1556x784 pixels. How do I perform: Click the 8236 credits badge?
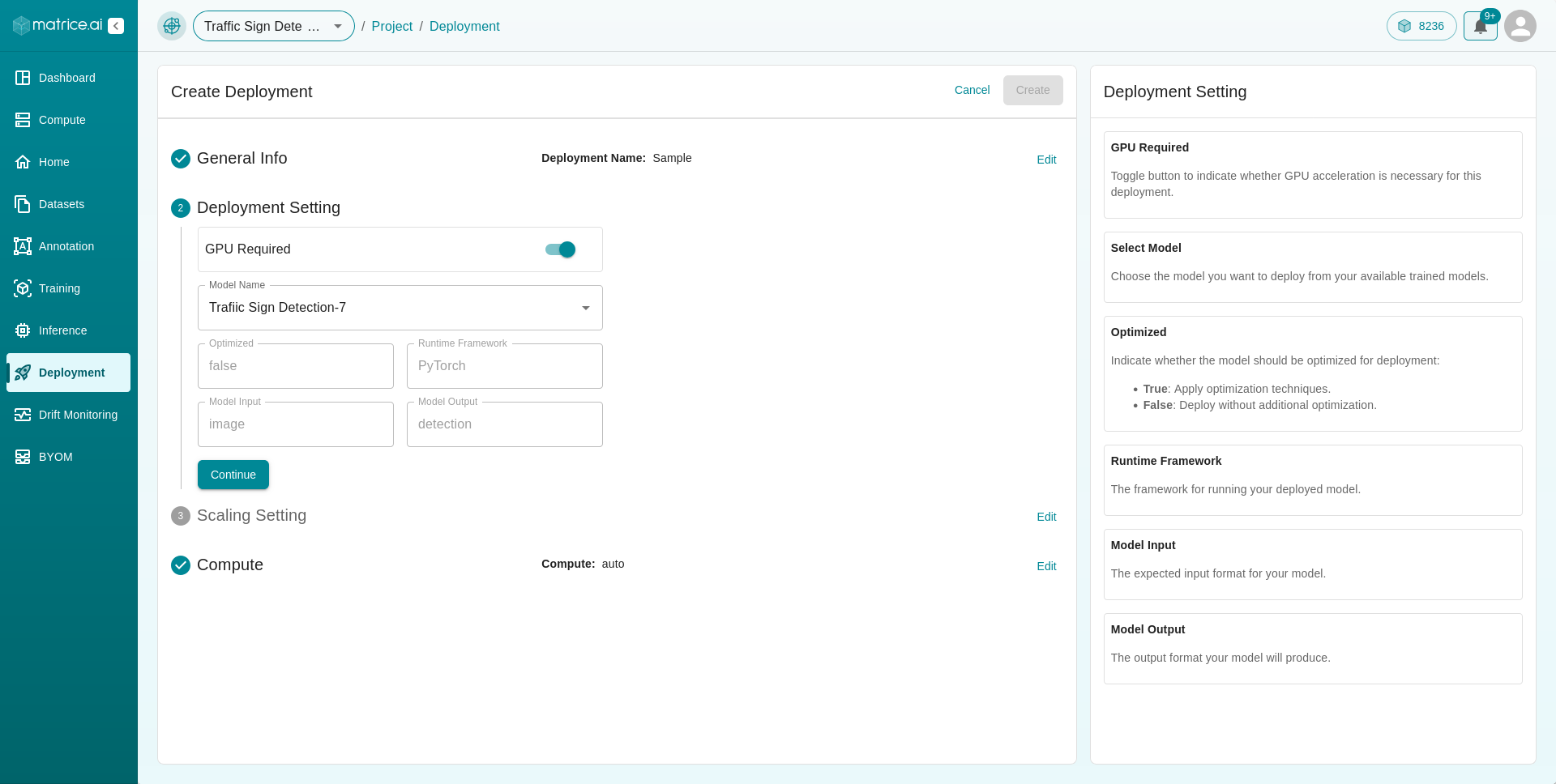point(1421,26)
